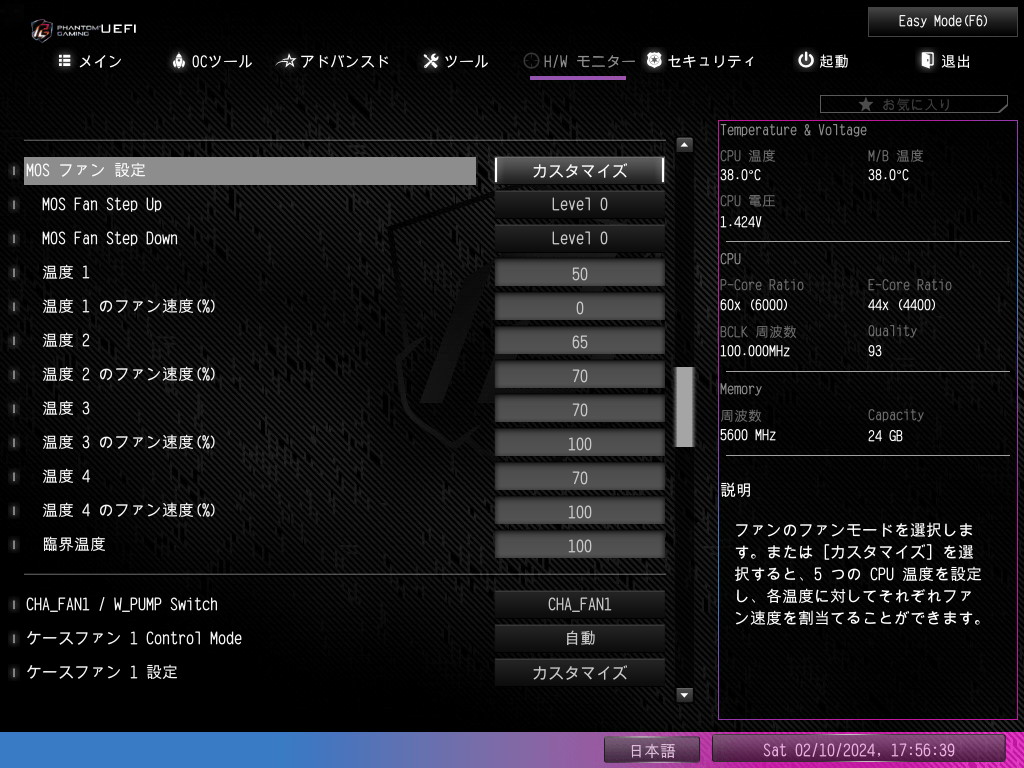Open MOS ファン 設定 カスタマイズ dropdown

tap(579, 170)
